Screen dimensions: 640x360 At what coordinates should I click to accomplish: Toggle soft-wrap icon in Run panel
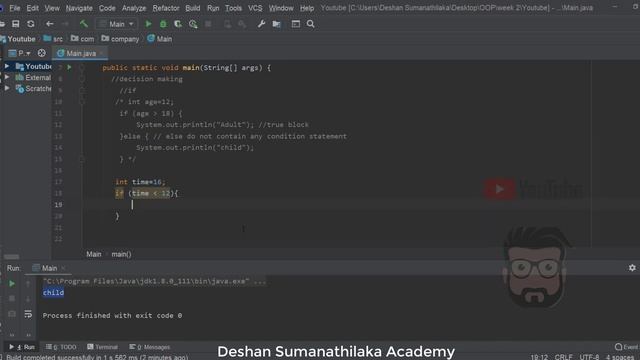point(28,314)
